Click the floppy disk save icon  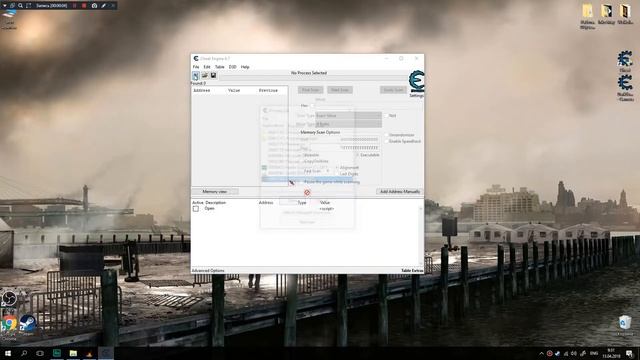click(213, 76)
